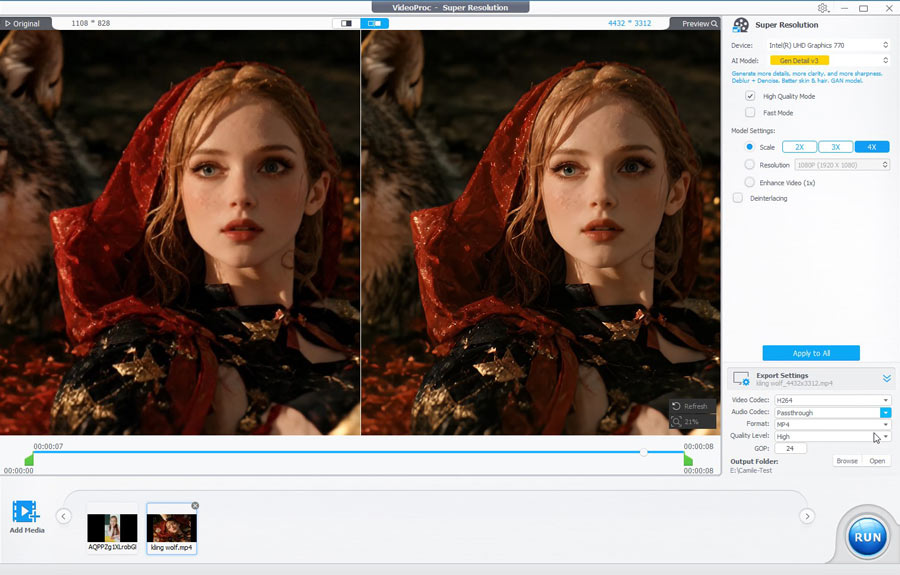900x575 pixels.
Task: Click the 21% zoom magnifier icon
Action: point(677,421)
